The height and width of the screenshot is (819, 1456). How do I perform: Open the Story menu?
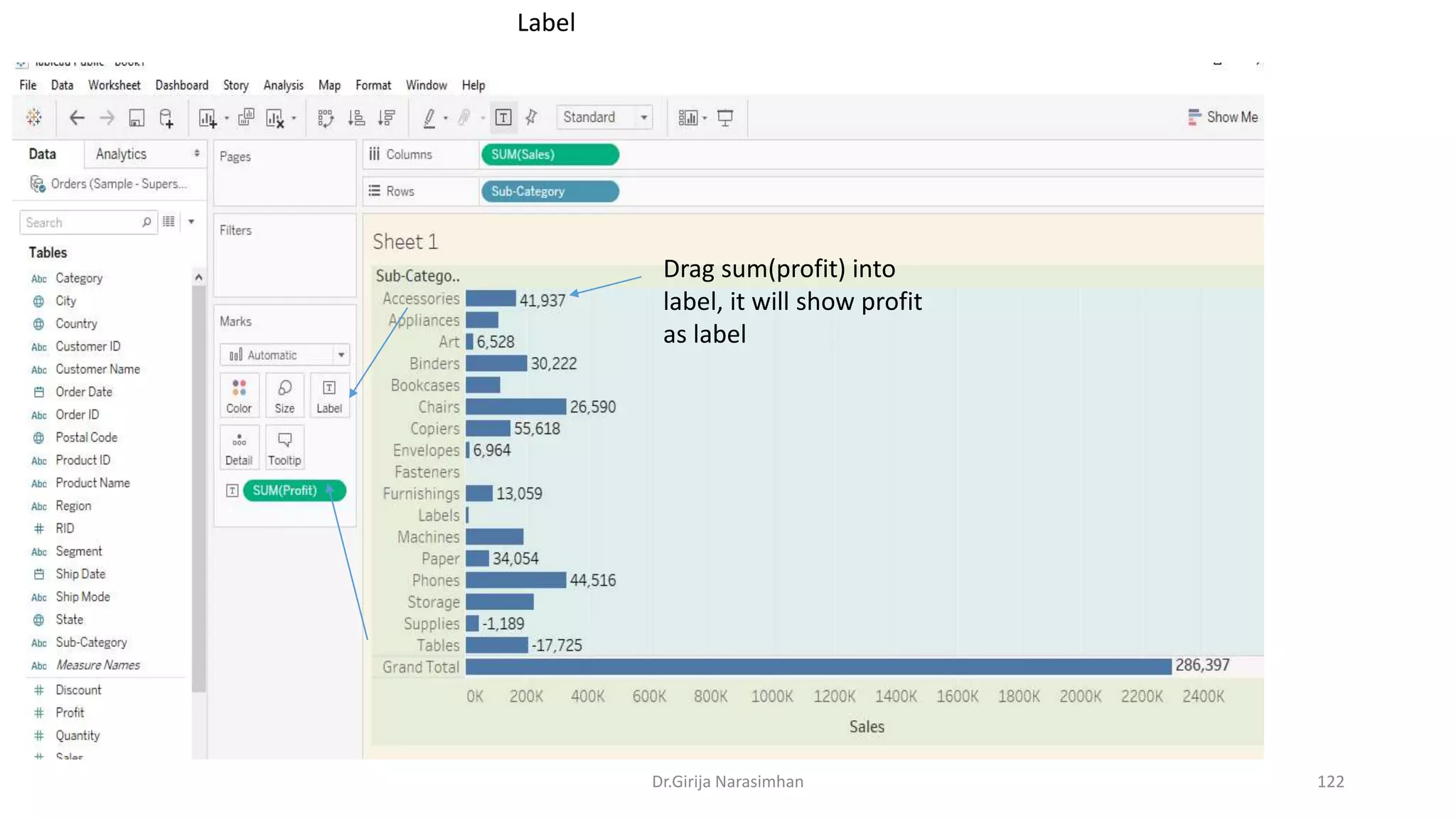tap(236, 85)
